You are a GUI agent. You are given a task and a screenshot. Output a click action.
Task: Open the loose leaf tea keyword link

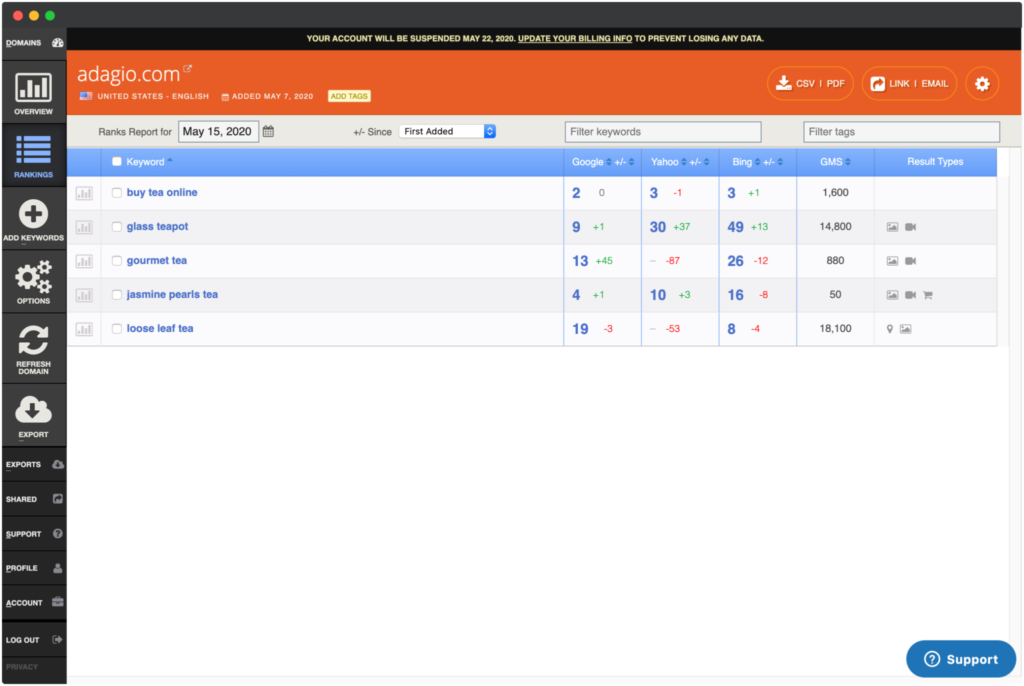(160, 329)
